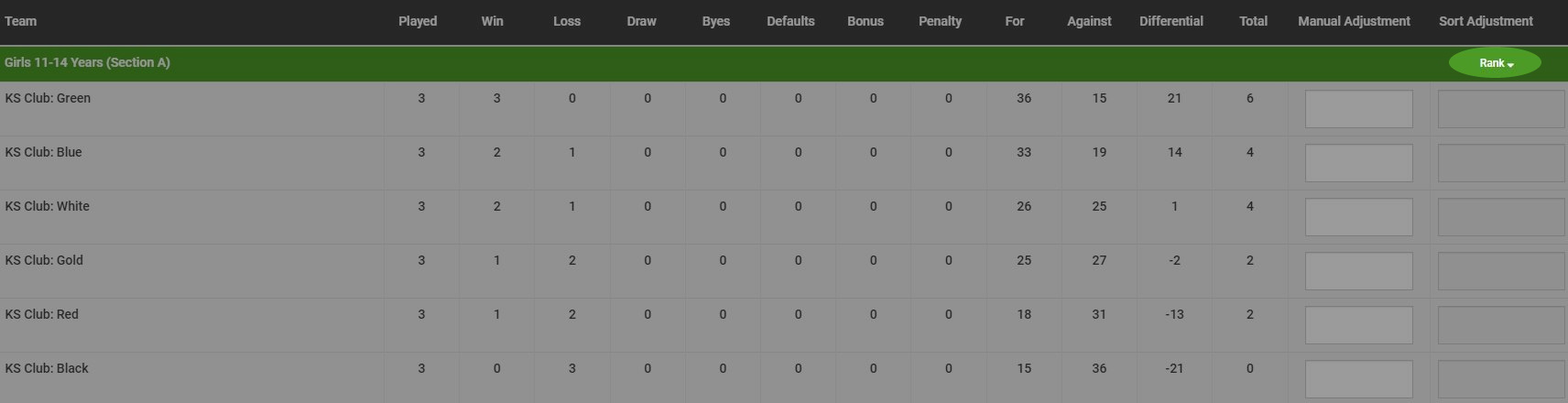Screen dimensions: 1568x403
Task: Click Sort Adjustment field for KS Club: Blue
Action: point(1502,163)
